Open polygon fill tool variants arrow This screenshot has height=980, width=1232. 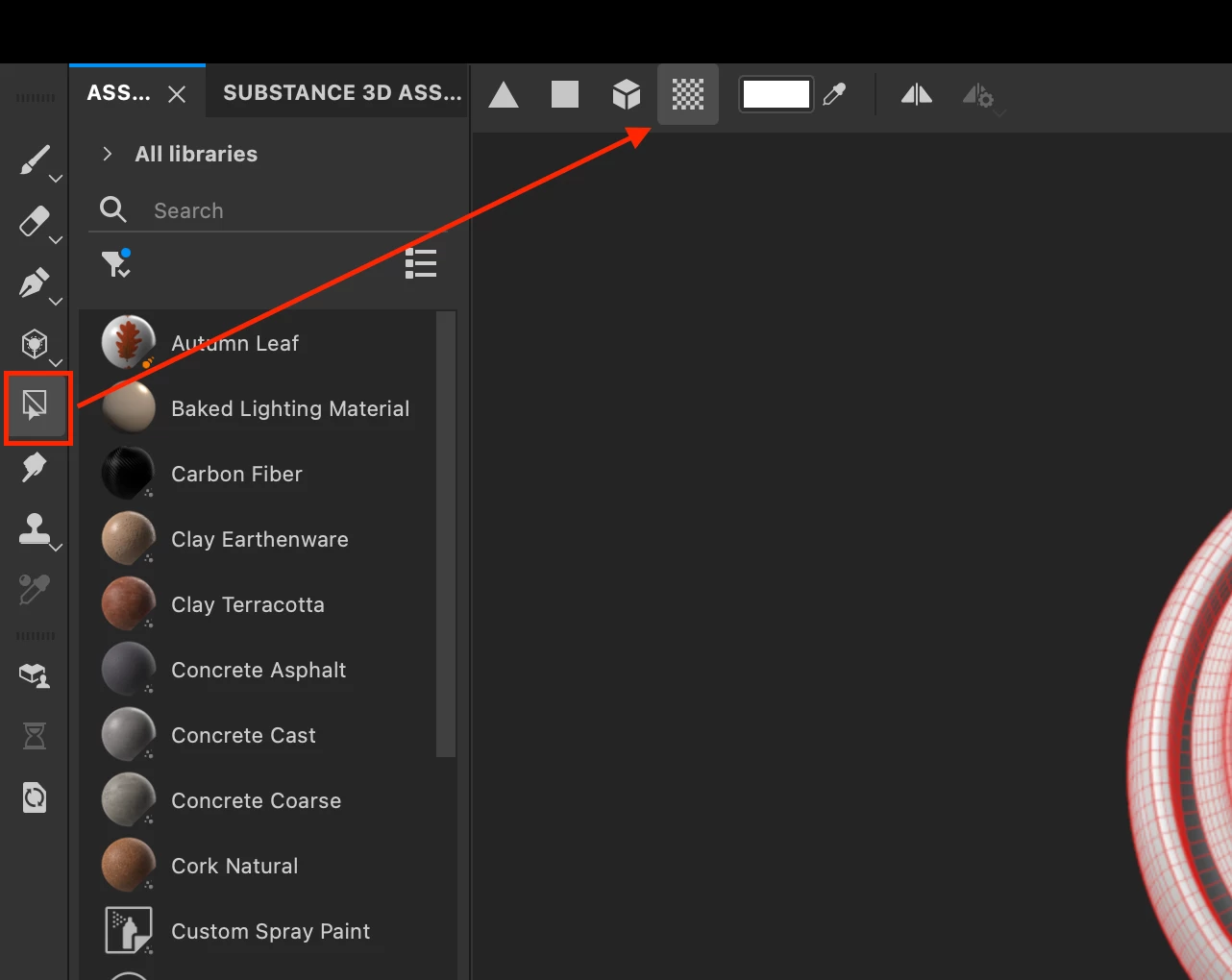tap(56, 363)
